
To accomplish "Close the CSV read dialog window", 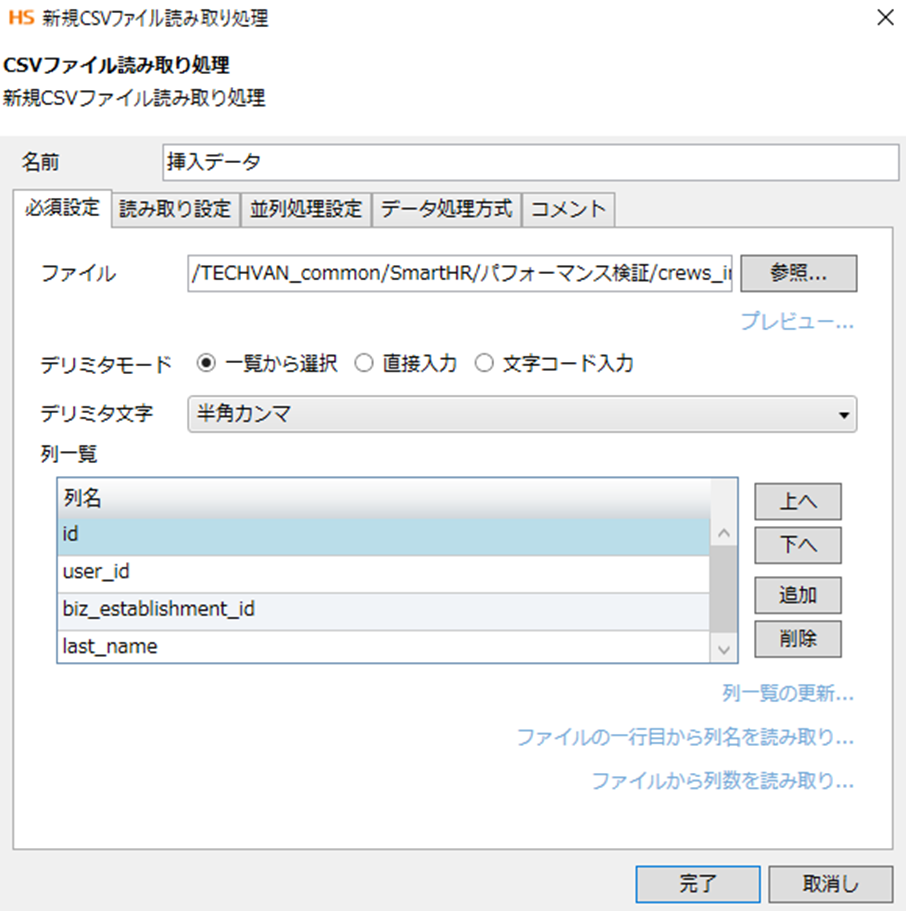I will point(883,17).
